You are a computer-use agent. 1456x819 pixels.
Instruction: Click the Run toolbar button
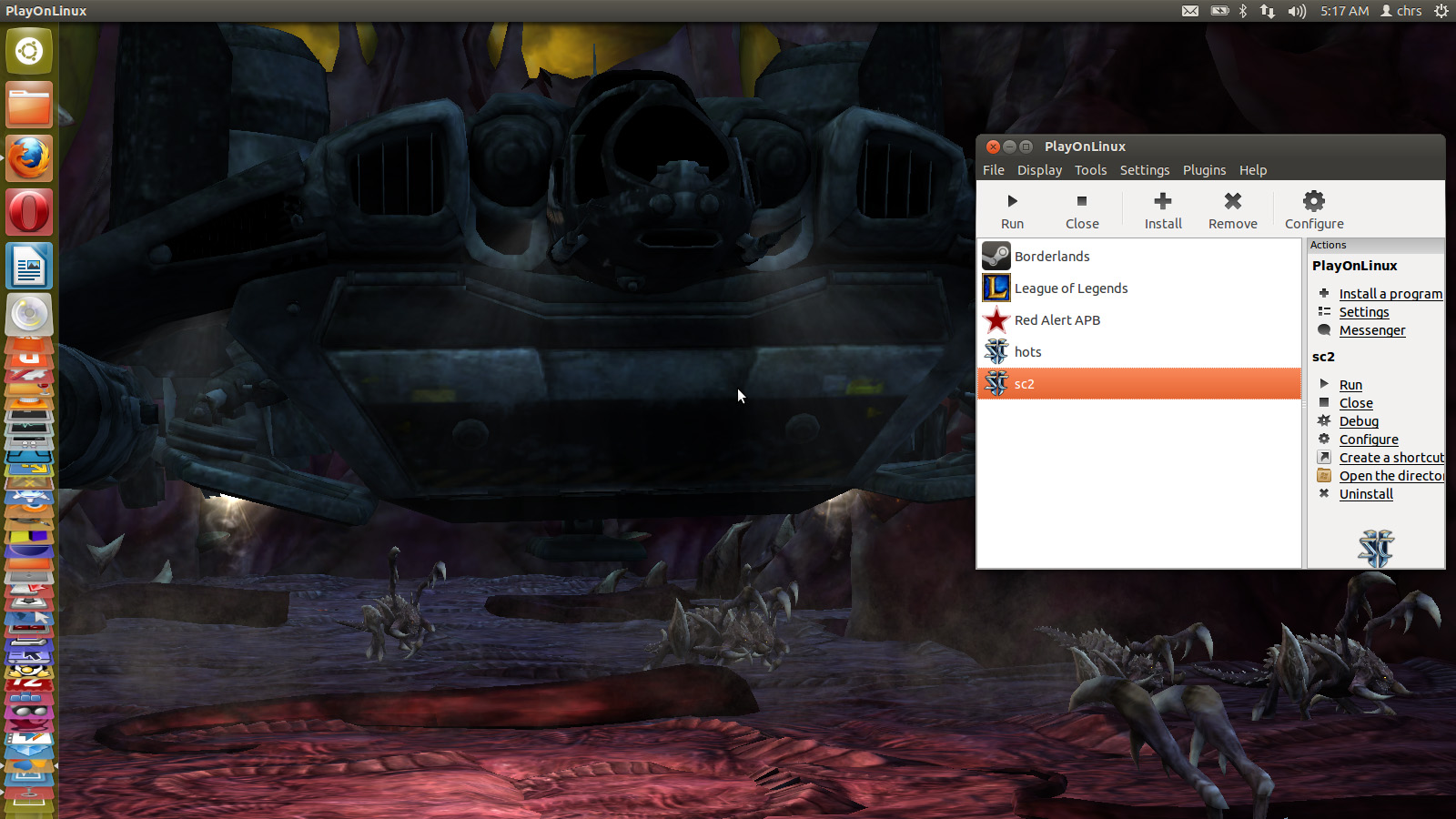point(1012,210)
